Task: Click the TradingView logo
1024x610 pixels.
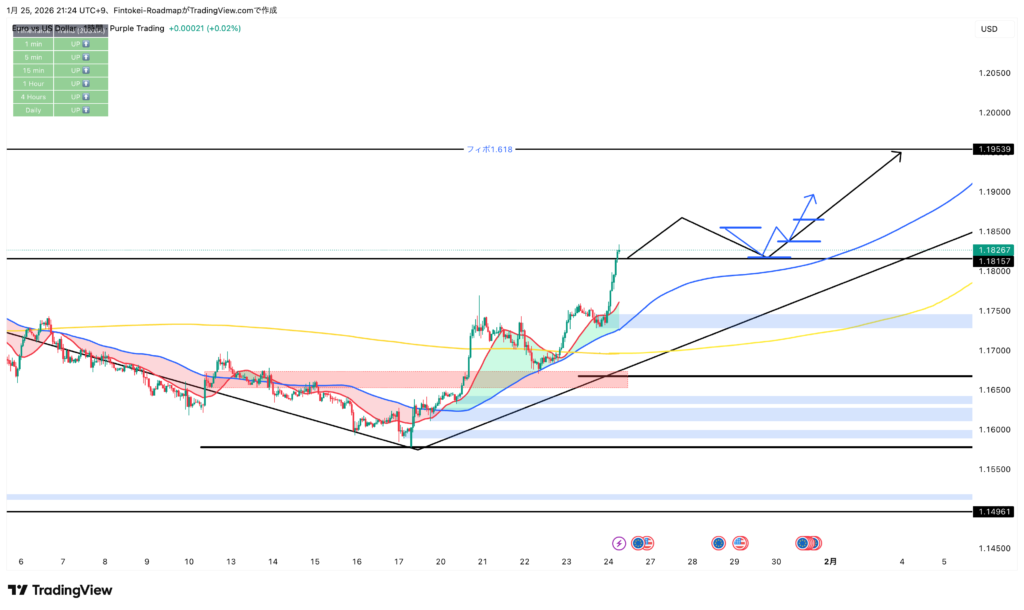Action: pos(60,591)
